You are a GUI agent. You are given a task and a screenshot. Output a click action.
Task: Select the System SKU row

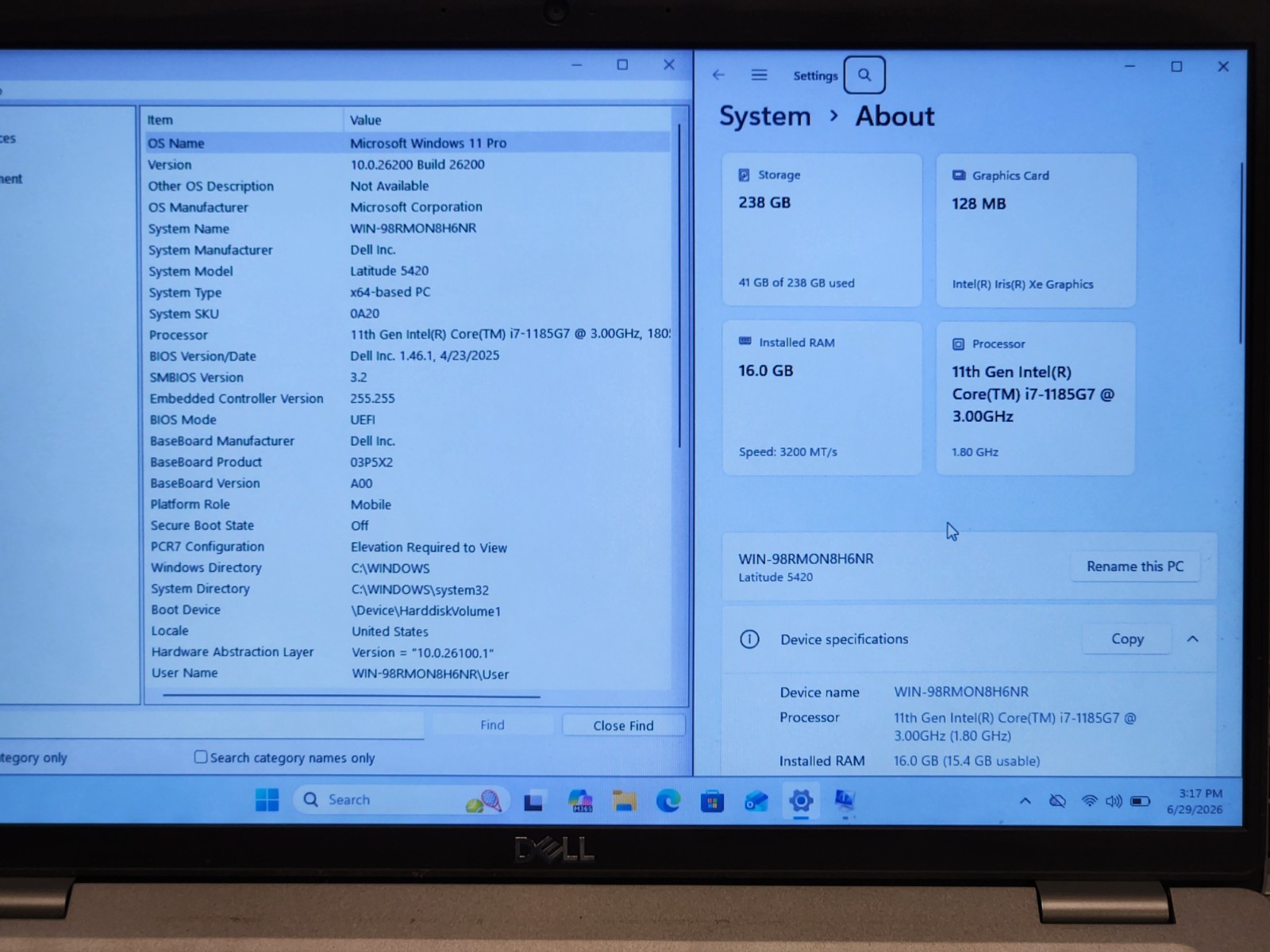[408, 313]
